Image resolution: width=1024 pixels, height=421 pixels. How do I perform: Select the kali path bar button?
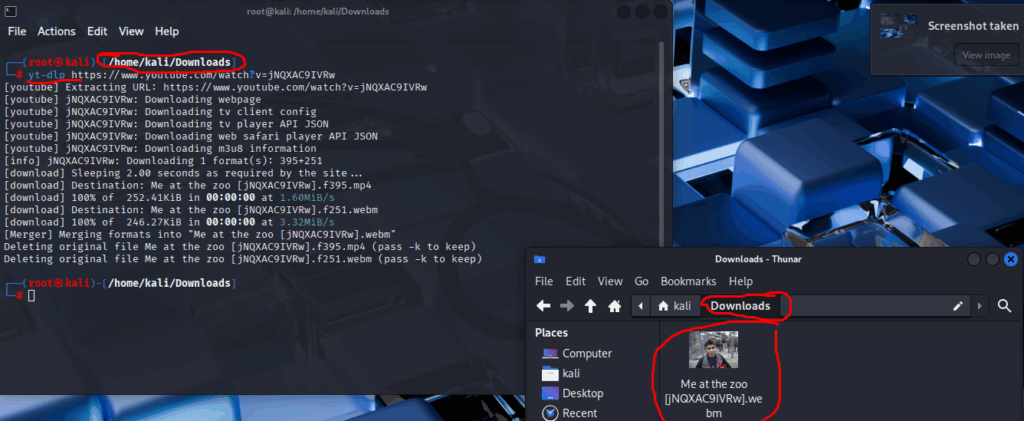pyautogui.click(x=675, y=305)
